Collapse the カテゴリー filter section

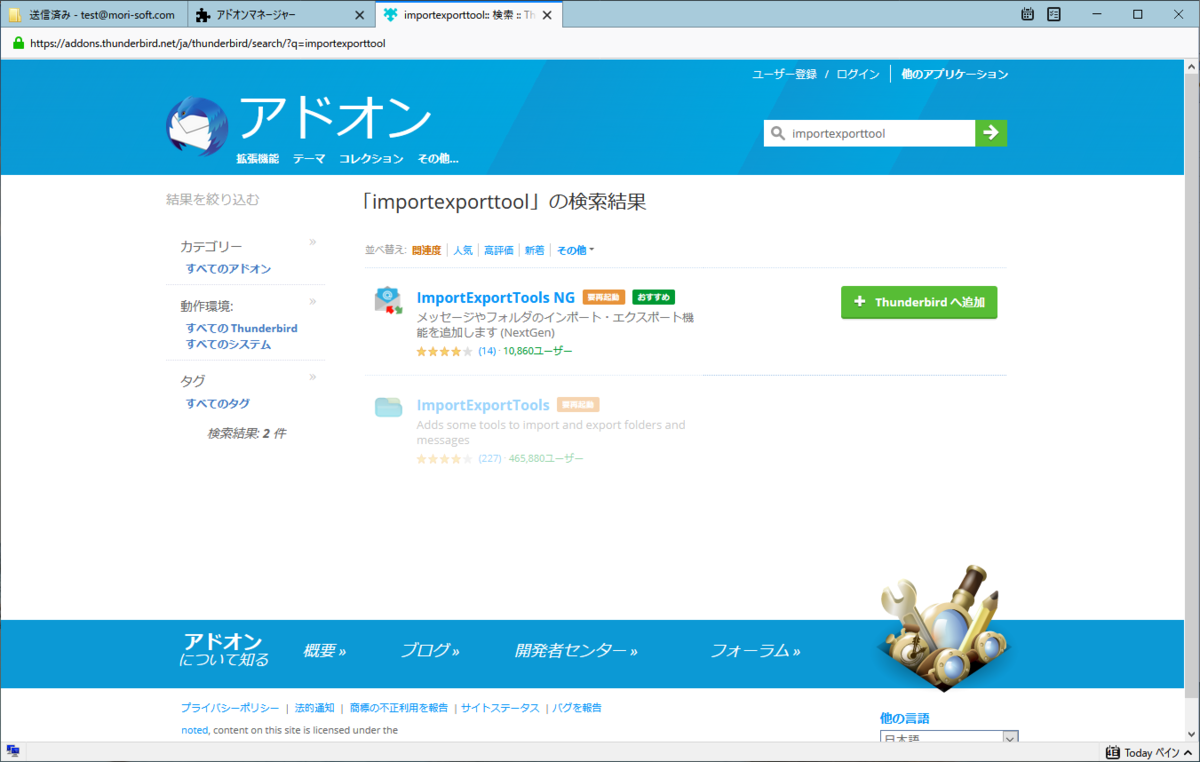tap(313, 242)
